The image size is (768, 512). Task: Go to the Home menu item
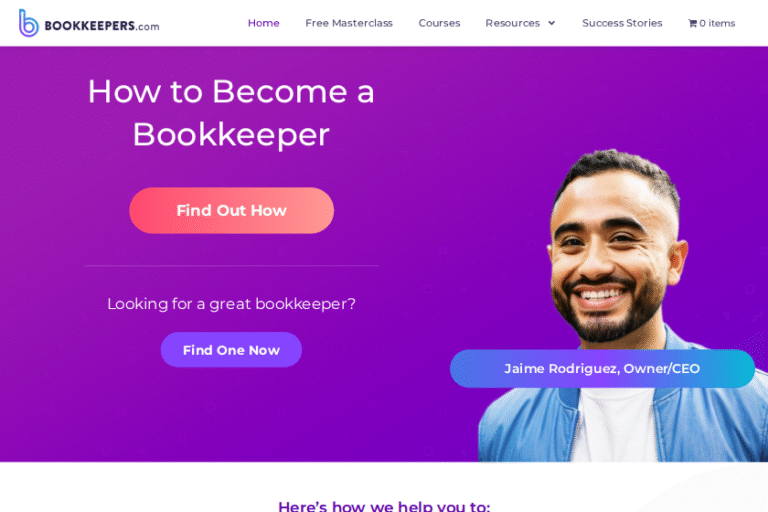tap(264, 23)
